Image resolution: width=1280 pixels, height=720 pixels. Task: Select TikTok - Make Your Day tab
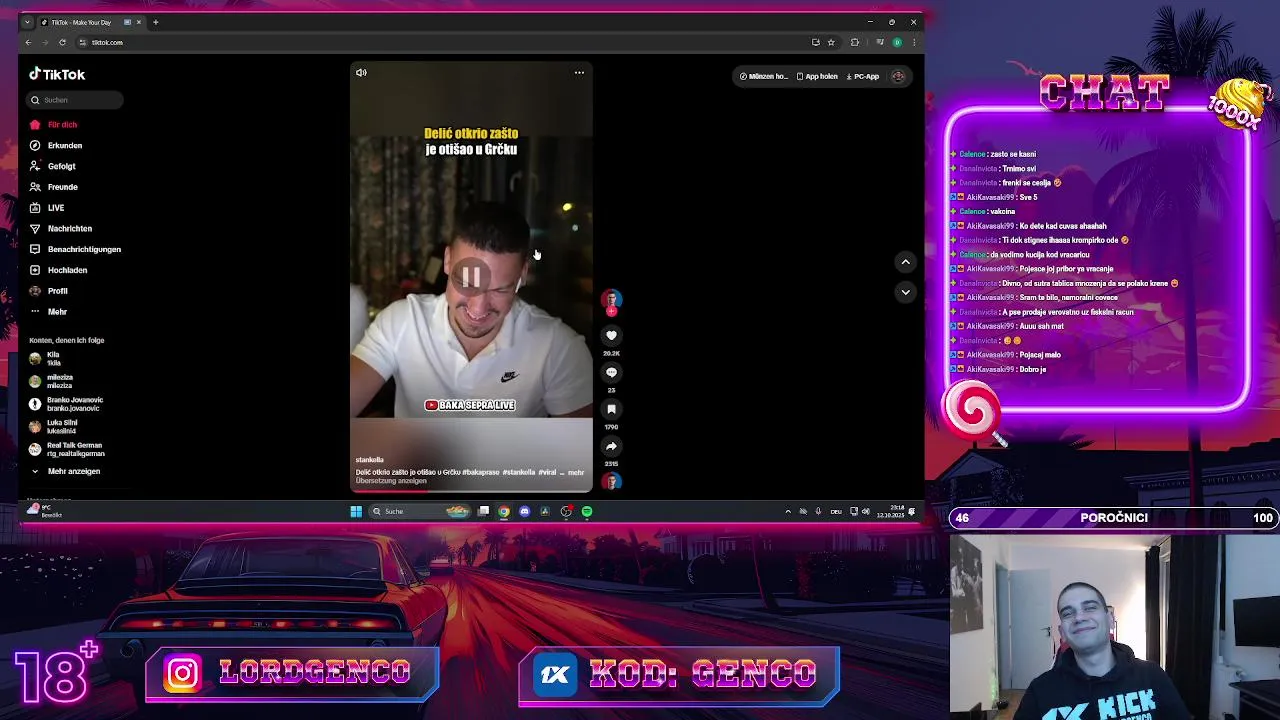click(91, 22)
